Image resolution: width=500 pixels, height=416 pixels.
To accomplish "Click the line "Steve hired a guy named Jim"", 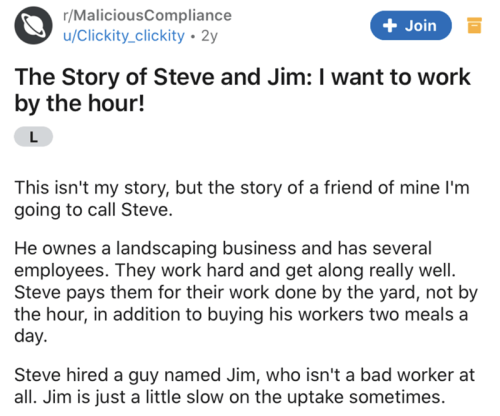I will tap(244, 375).
